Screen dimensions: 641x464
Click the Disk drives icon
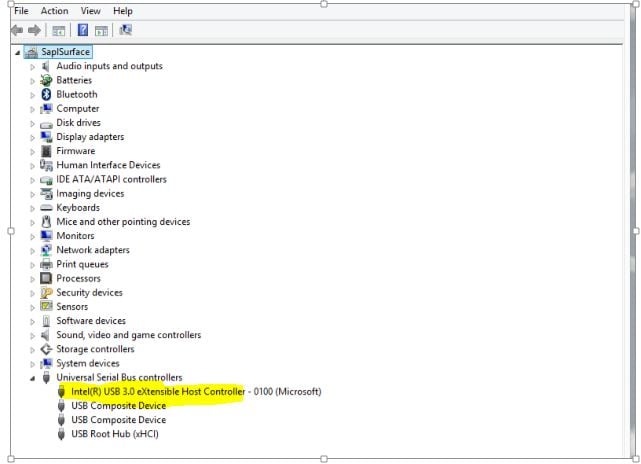[x=46, y=124]
